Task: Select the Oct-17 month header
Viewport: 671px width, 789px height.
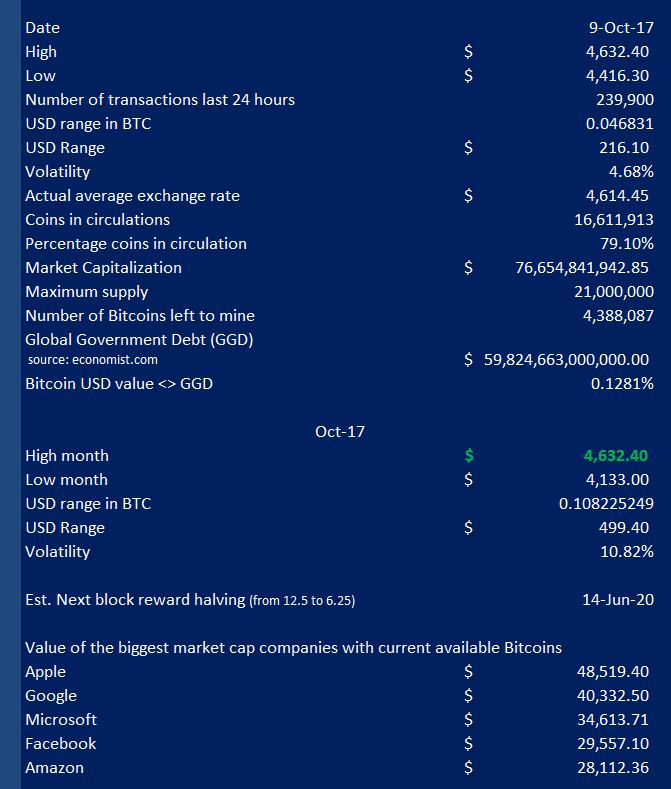Action: click(340, 432)
